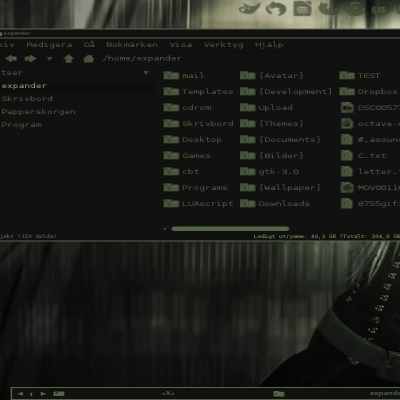Select the mail folder icon
Viewport: 400px width, 400px height.
pyautogui.click(x=171, y=76)
